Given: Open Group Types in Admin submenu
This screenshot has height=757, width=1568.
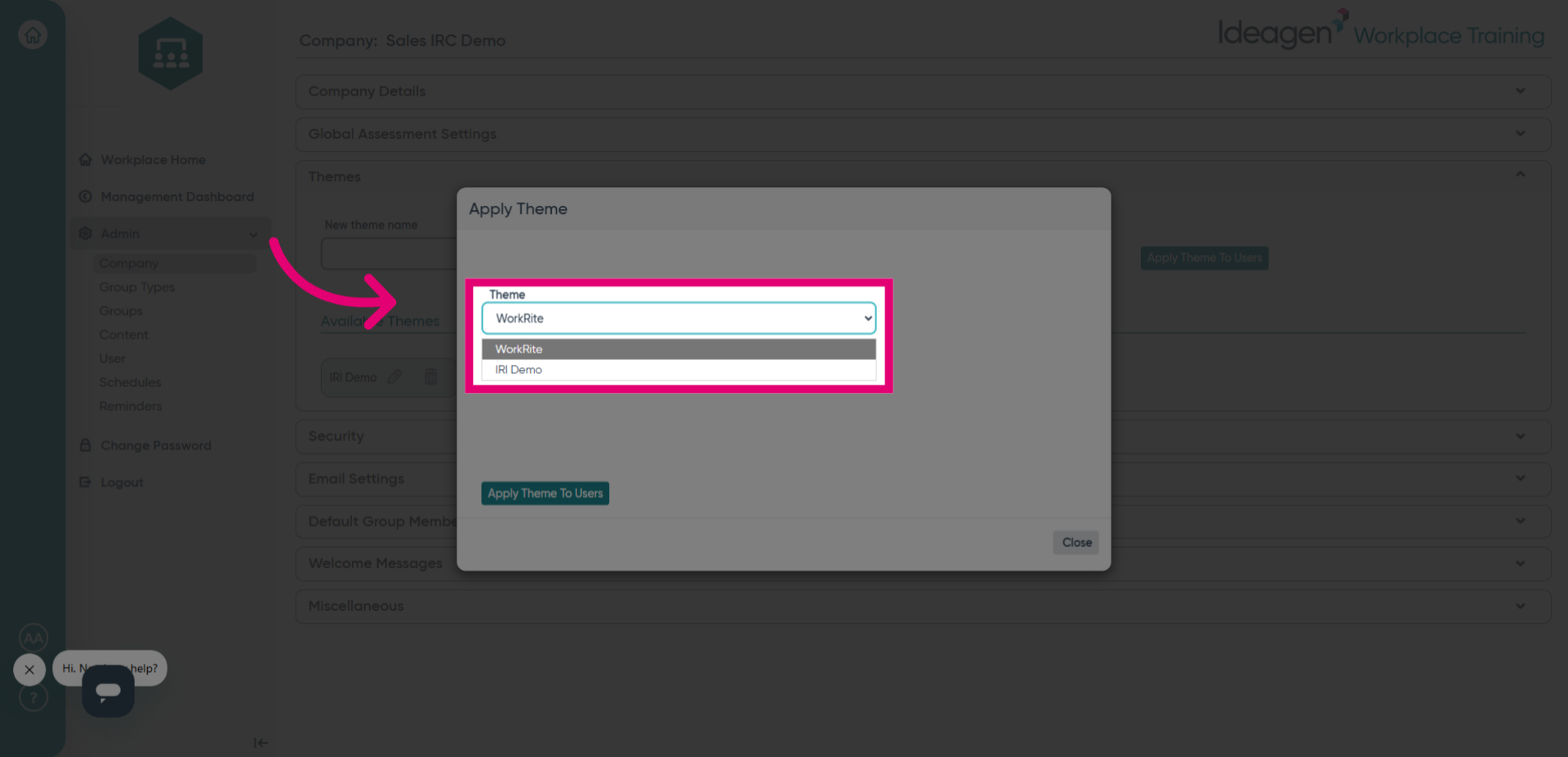Looking at the screenshot, I should 137,287.
